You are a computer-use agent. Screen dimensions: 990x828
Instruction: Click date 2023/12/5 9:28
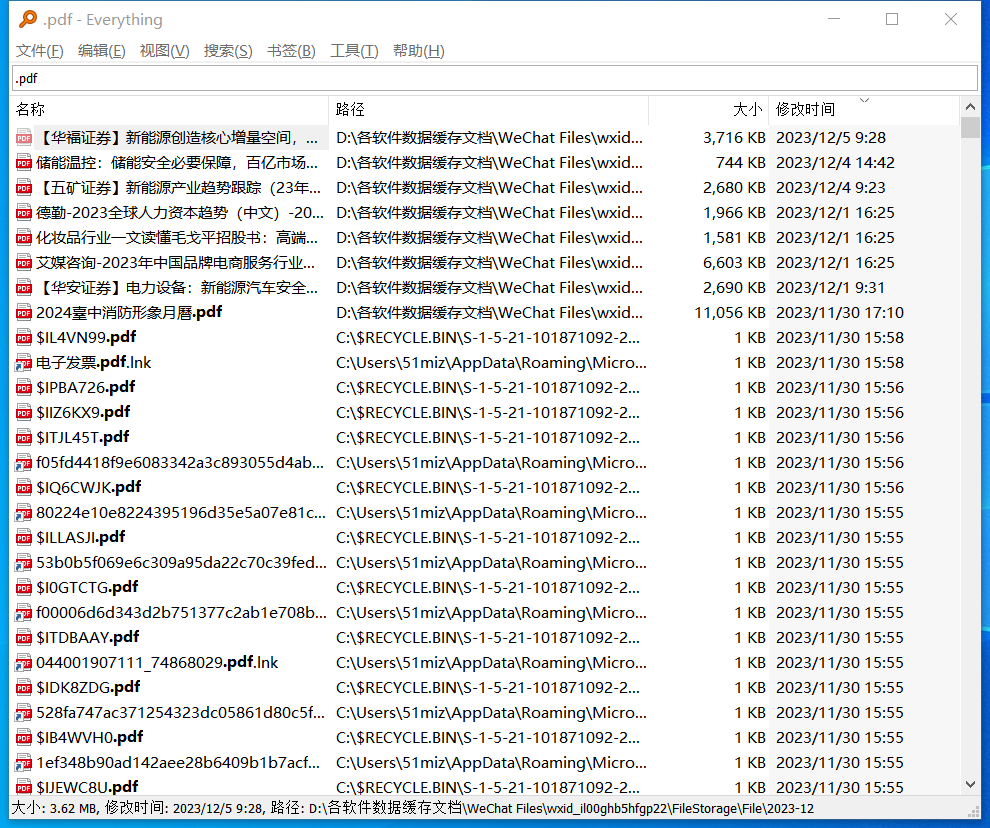pyautogui.click(x=831, y=138)
